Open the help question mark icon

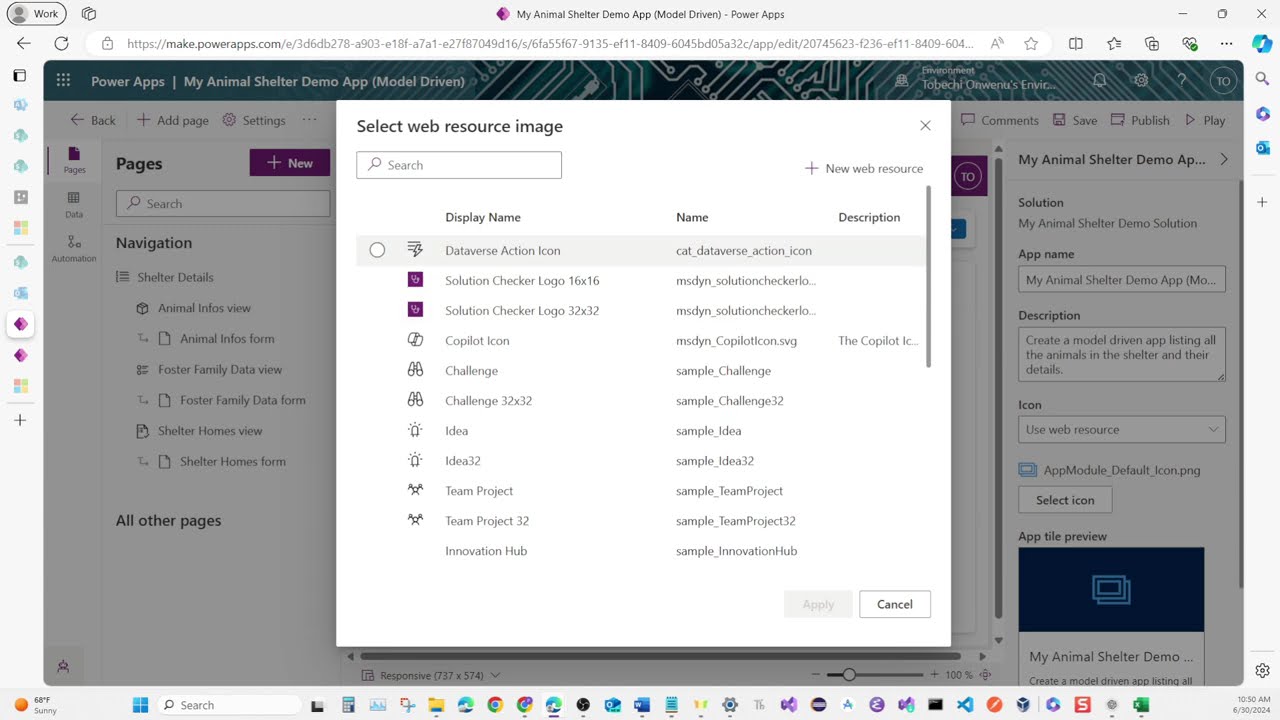coord(1182,81)
